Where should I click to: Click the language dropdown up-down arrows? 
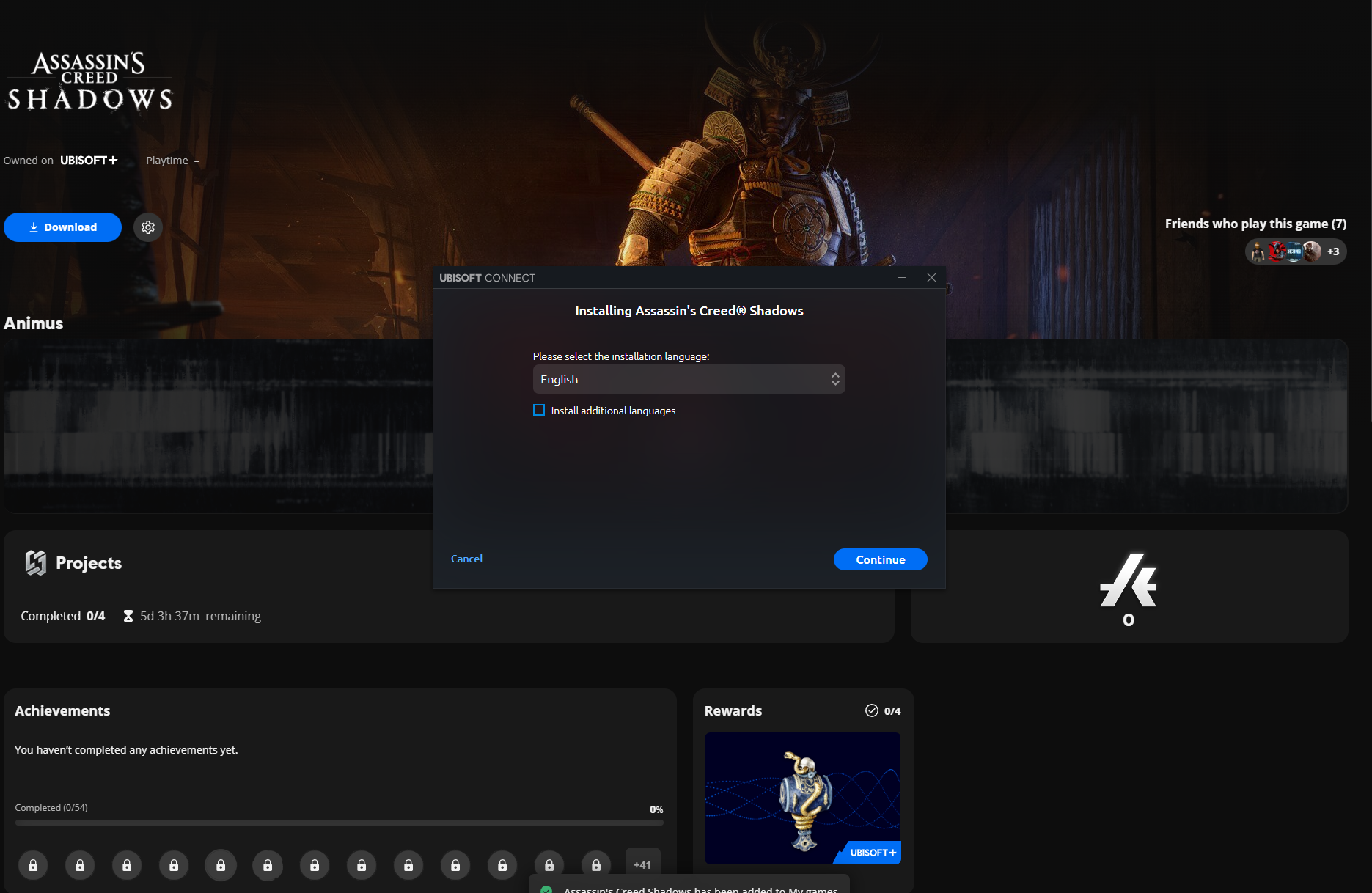click(835, 379)
